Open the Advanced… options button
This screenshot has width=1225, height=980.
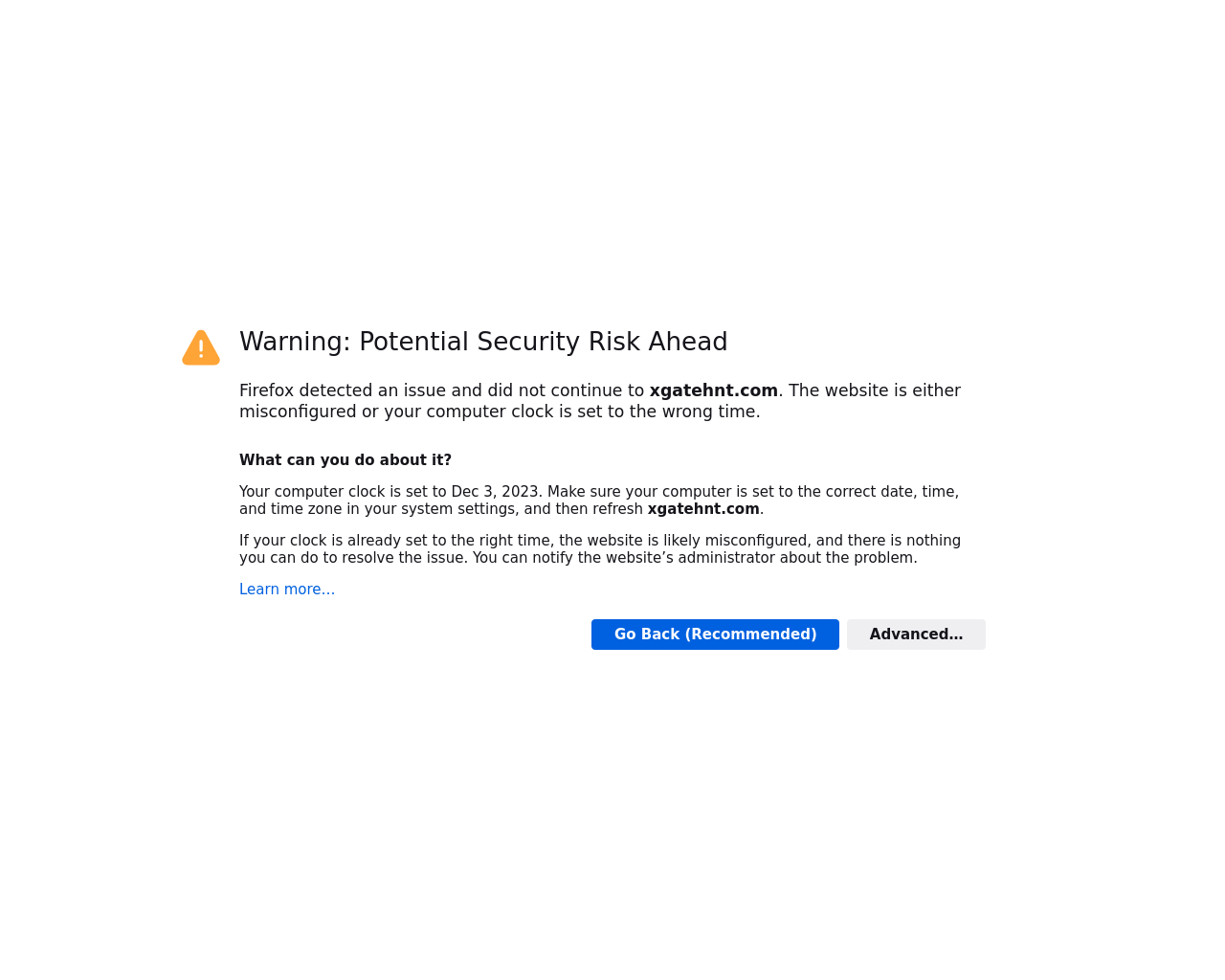916,635
